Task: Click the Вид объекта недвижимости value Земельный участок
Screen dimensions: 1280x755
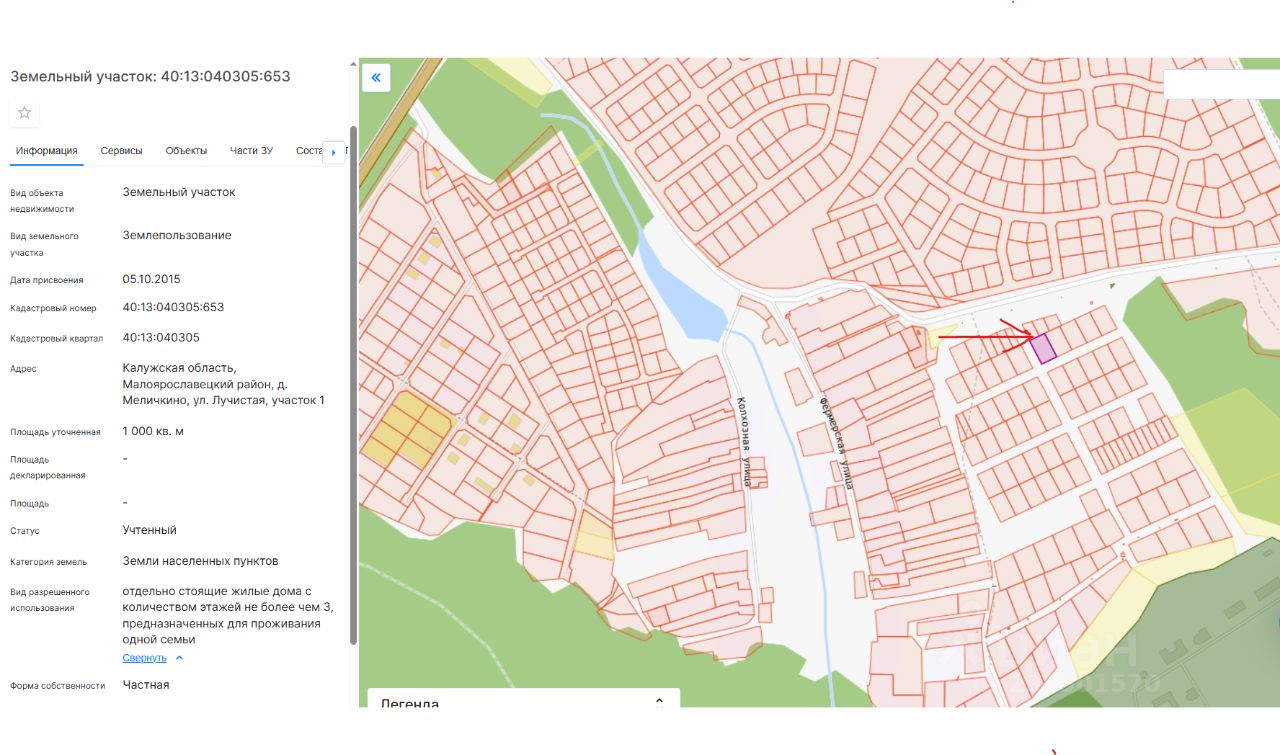Action: (x=179, y=192)
